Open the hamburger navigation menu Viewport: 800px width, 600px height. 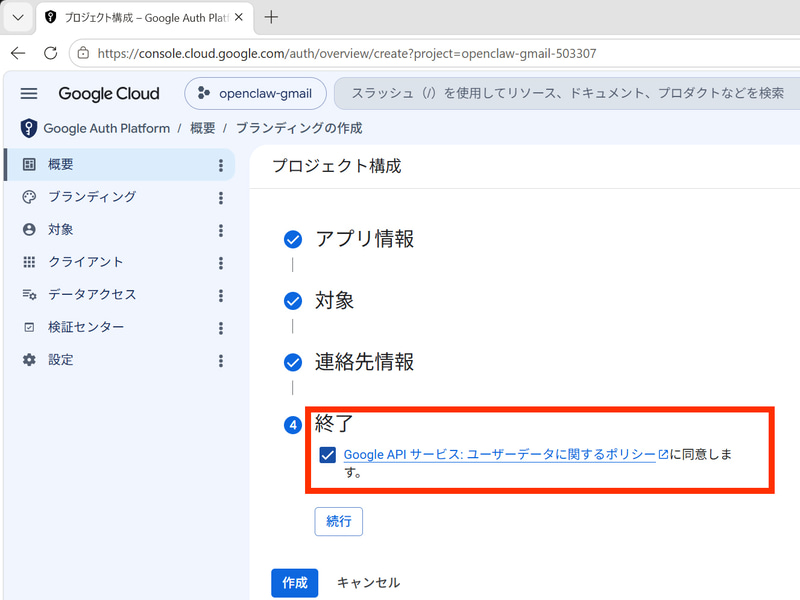pos(29,93)
